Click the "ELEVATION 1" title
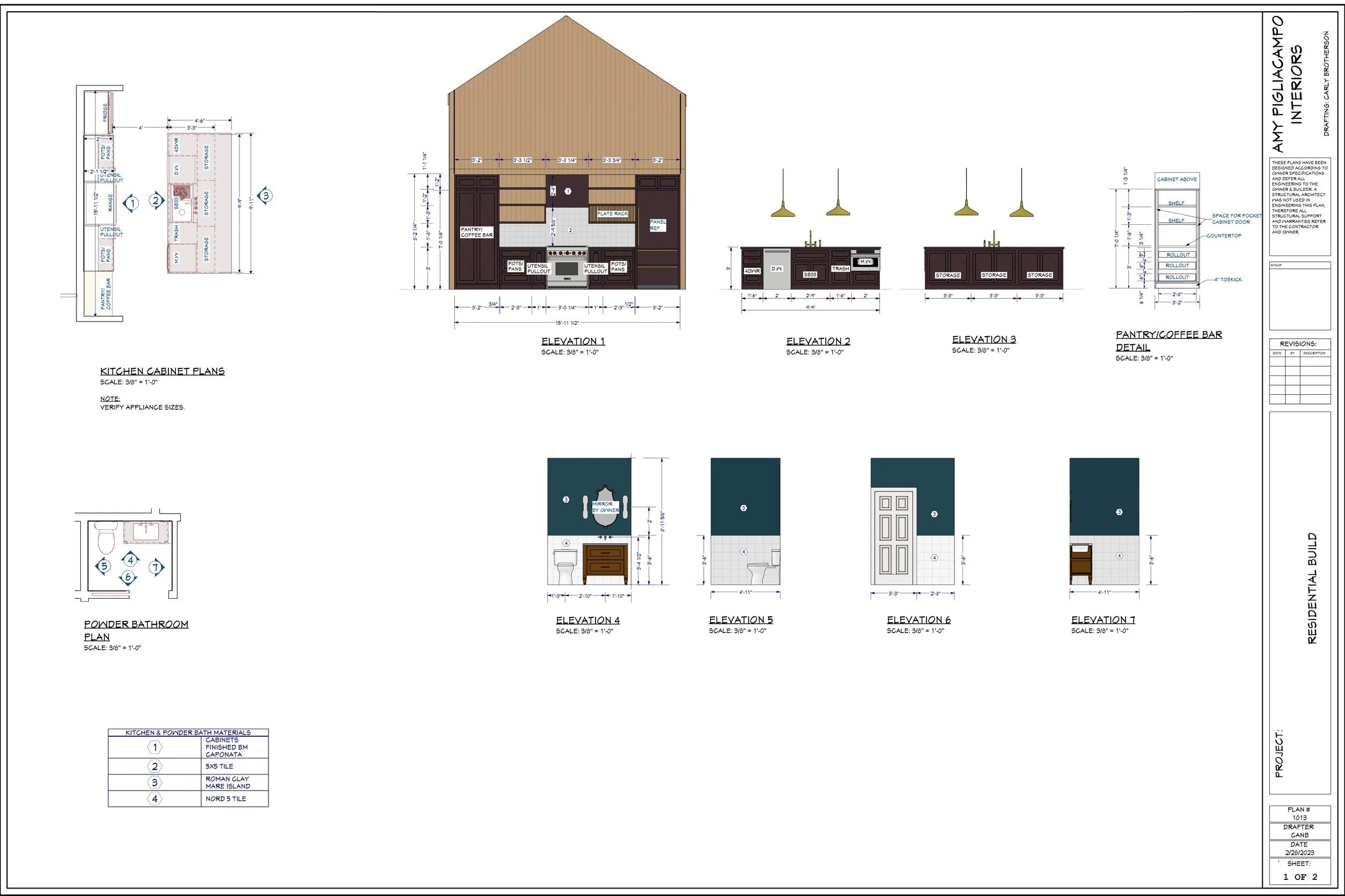1345x896 pixels. [573, 341]
